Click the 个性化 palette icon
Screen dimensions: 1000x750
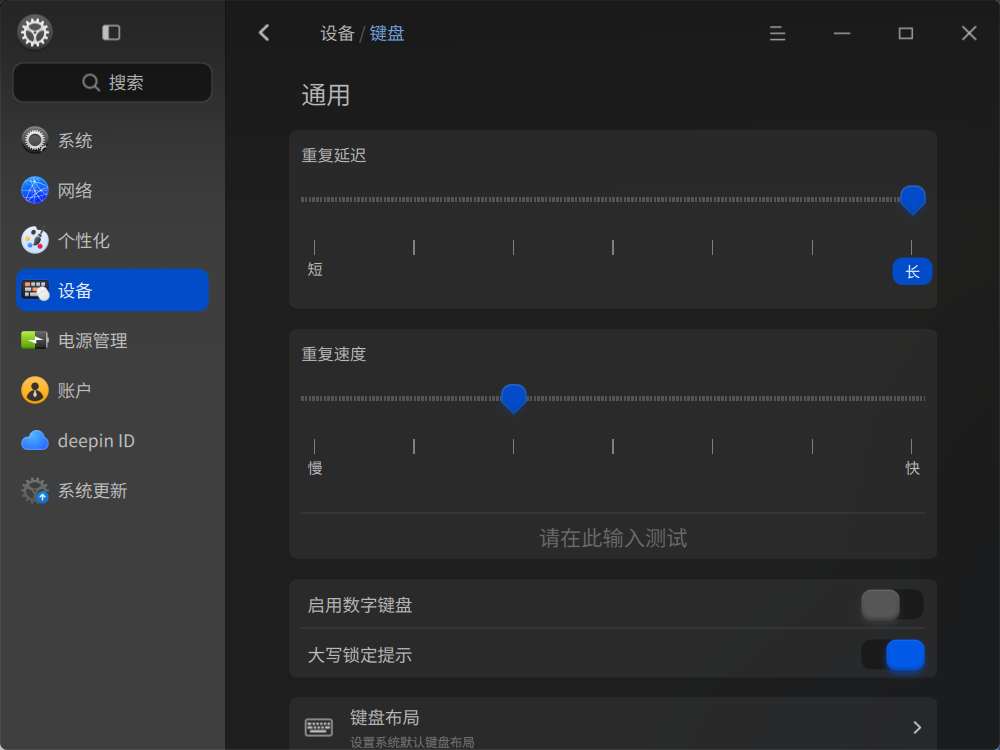pos(34,240)
